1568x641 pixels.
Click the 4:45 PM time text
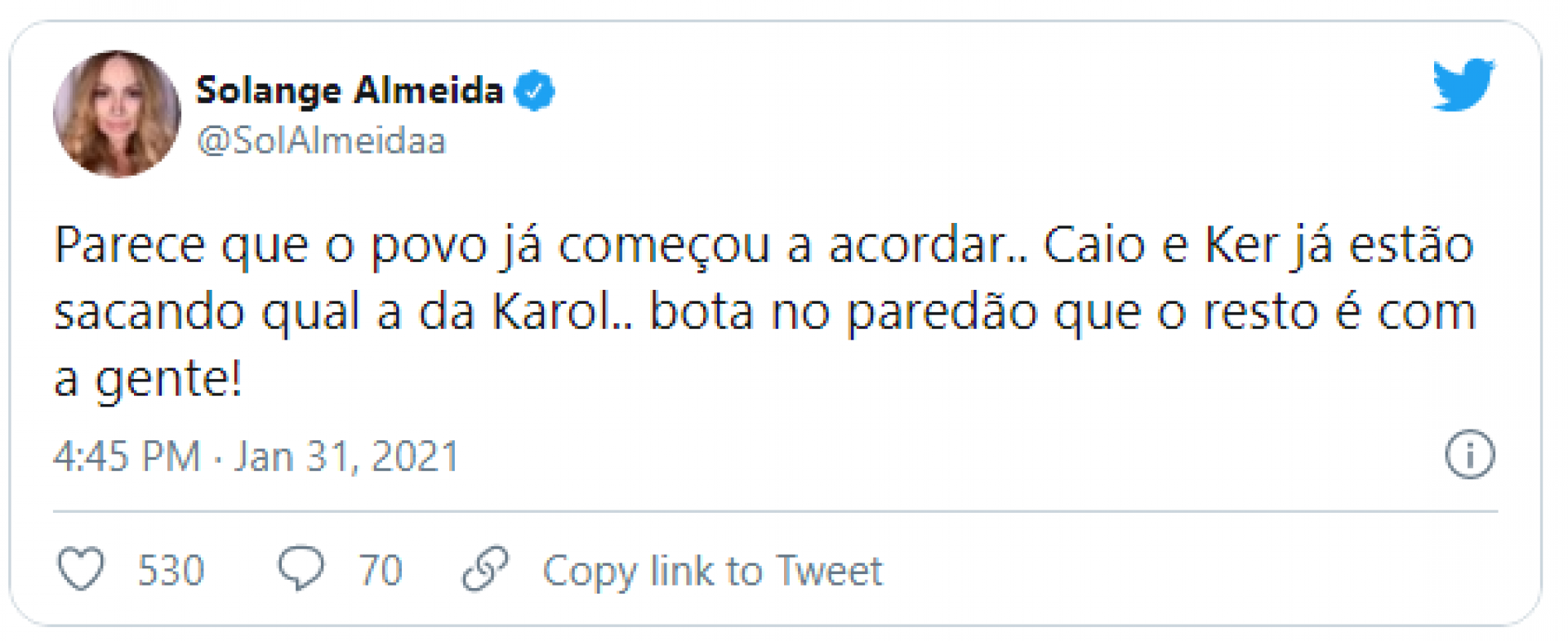click(x=127, y=456)
